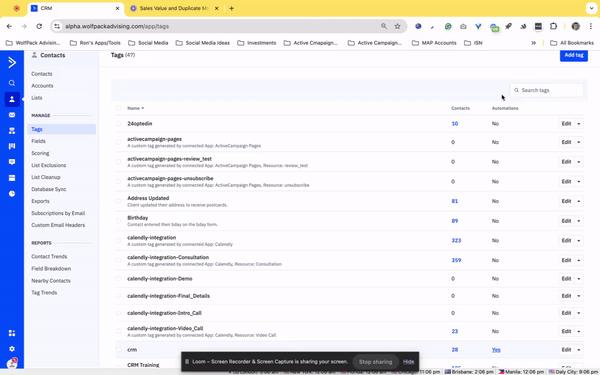The width and height of the screenshot is (600, 375).
Task: Open the Contacts menu item
Action: point(42,74)
